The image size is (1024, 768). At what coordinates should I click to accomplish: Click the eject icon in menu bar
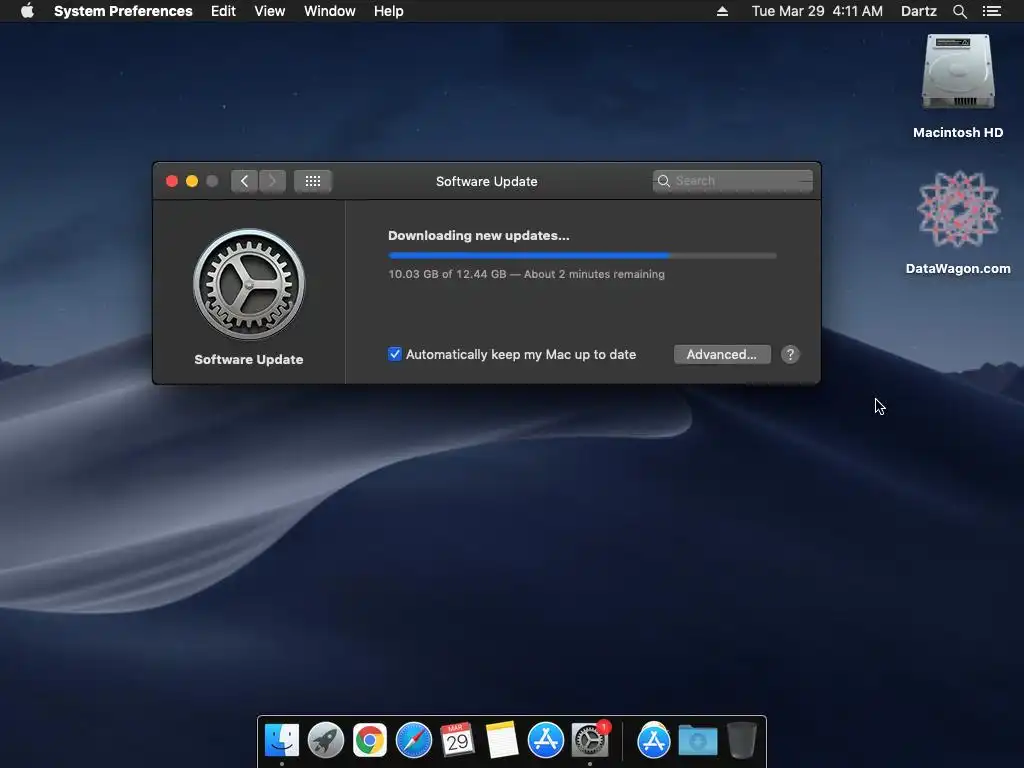point(722,11)
